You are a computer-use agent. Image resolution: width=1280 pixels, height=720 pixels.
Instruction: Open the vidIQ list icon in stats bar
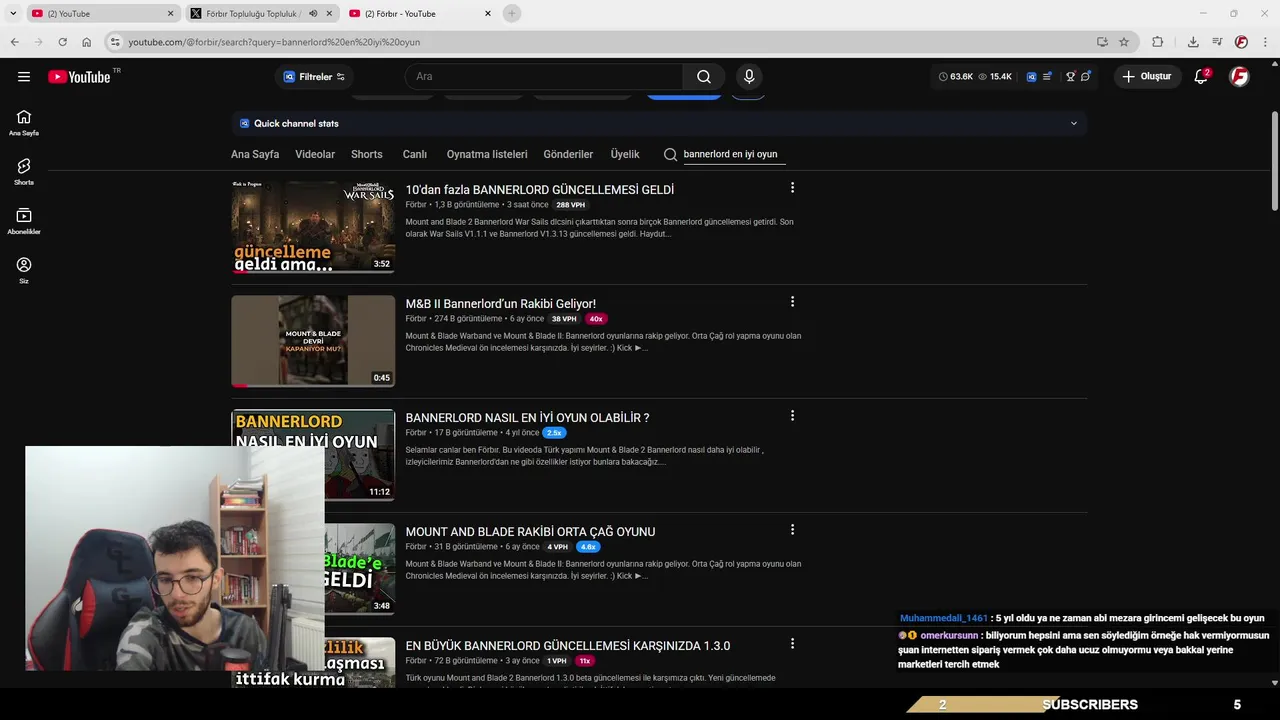[1047, 77]
